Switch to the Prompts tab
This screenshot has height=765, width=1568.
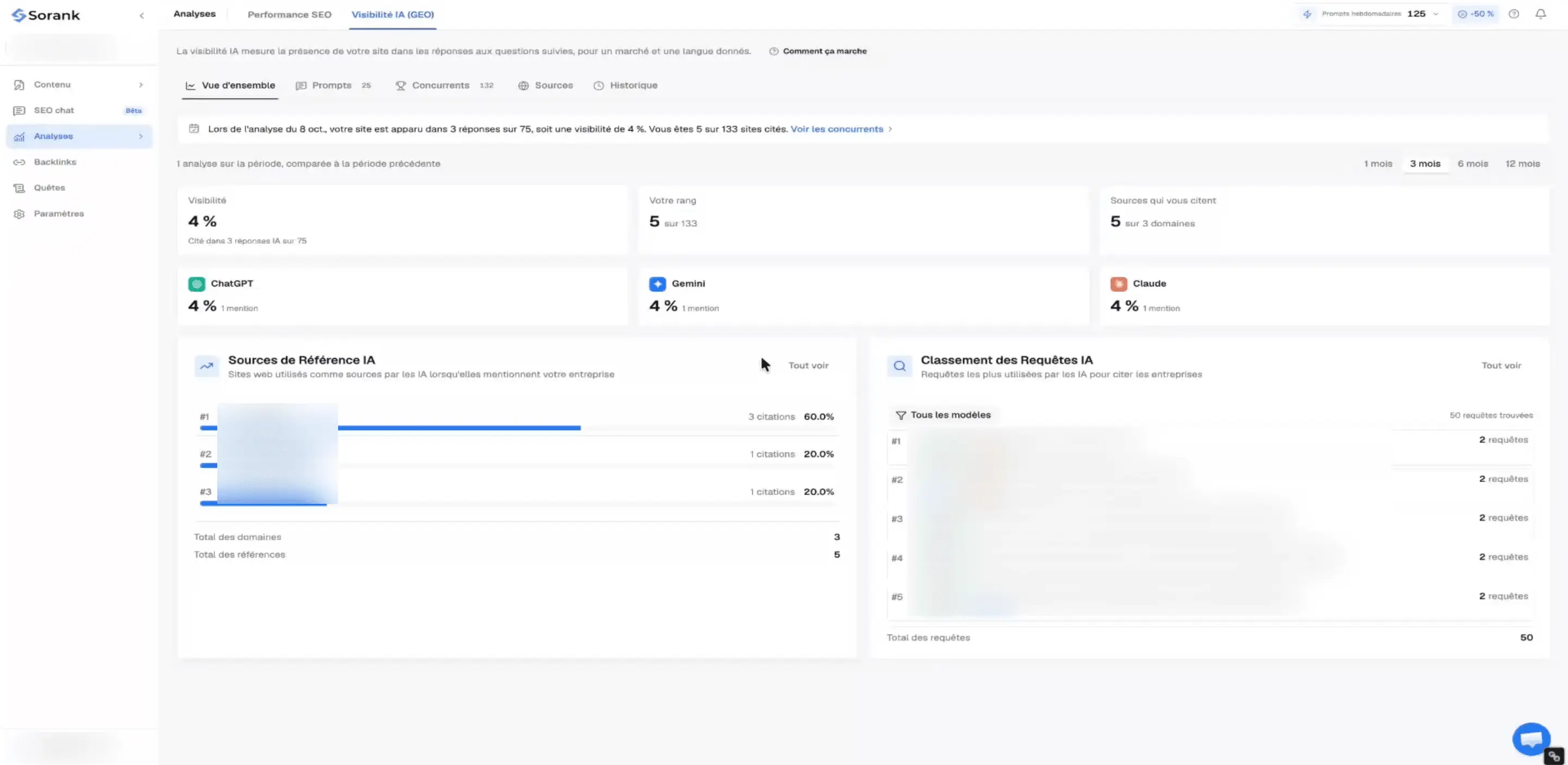(x=333, y=86)
